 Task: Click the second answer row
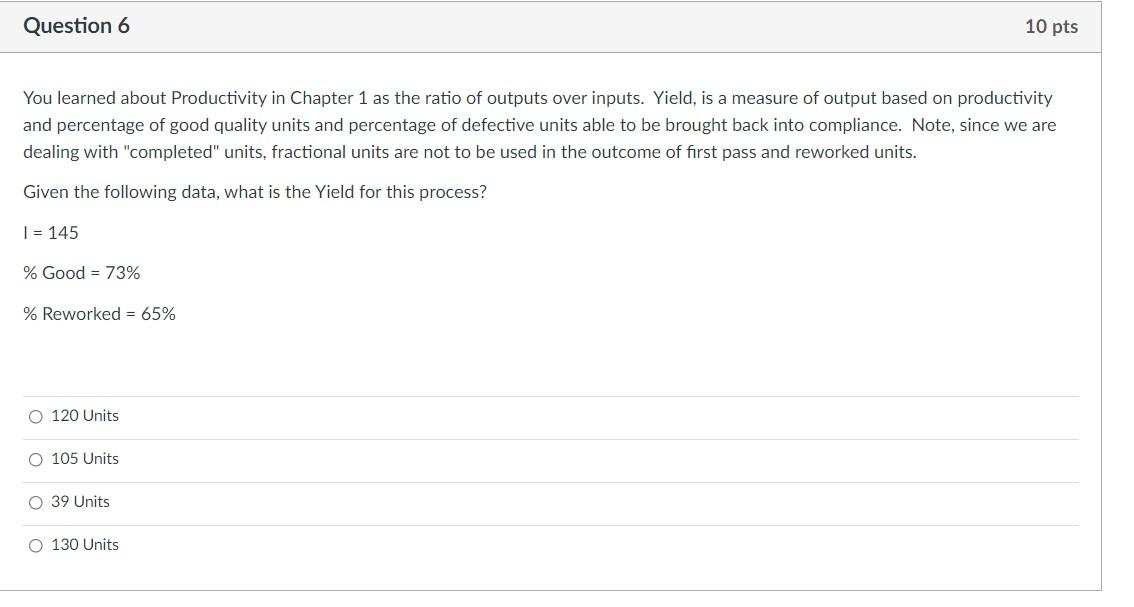[550, 458]
